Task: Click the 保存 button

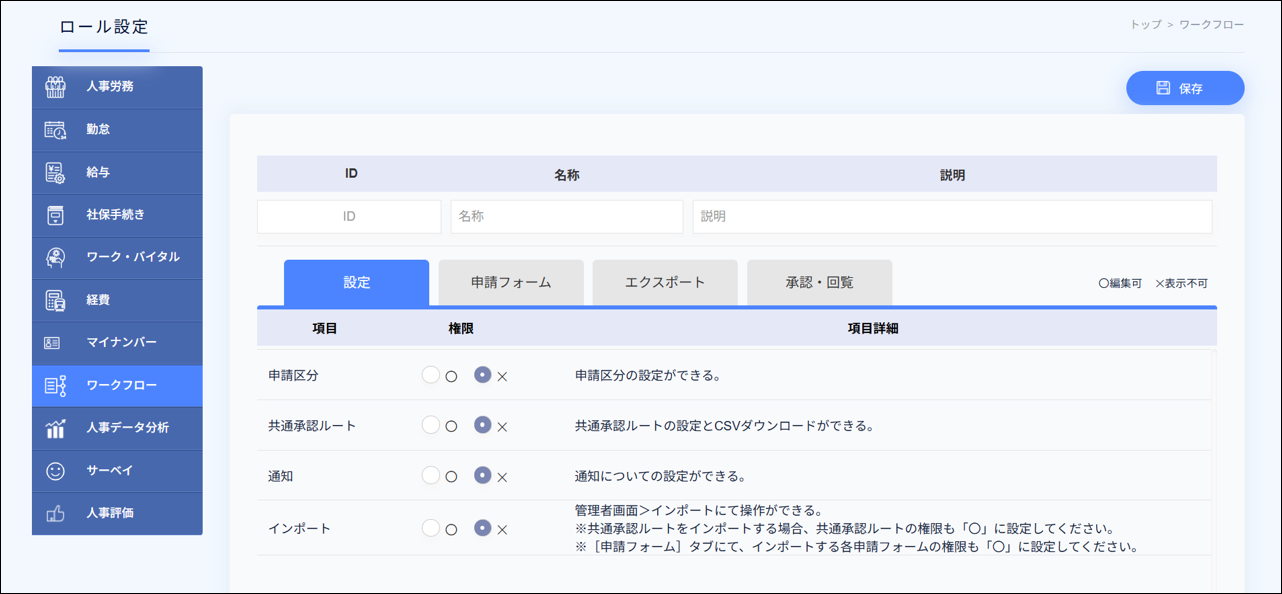Action: point(1185,88)
